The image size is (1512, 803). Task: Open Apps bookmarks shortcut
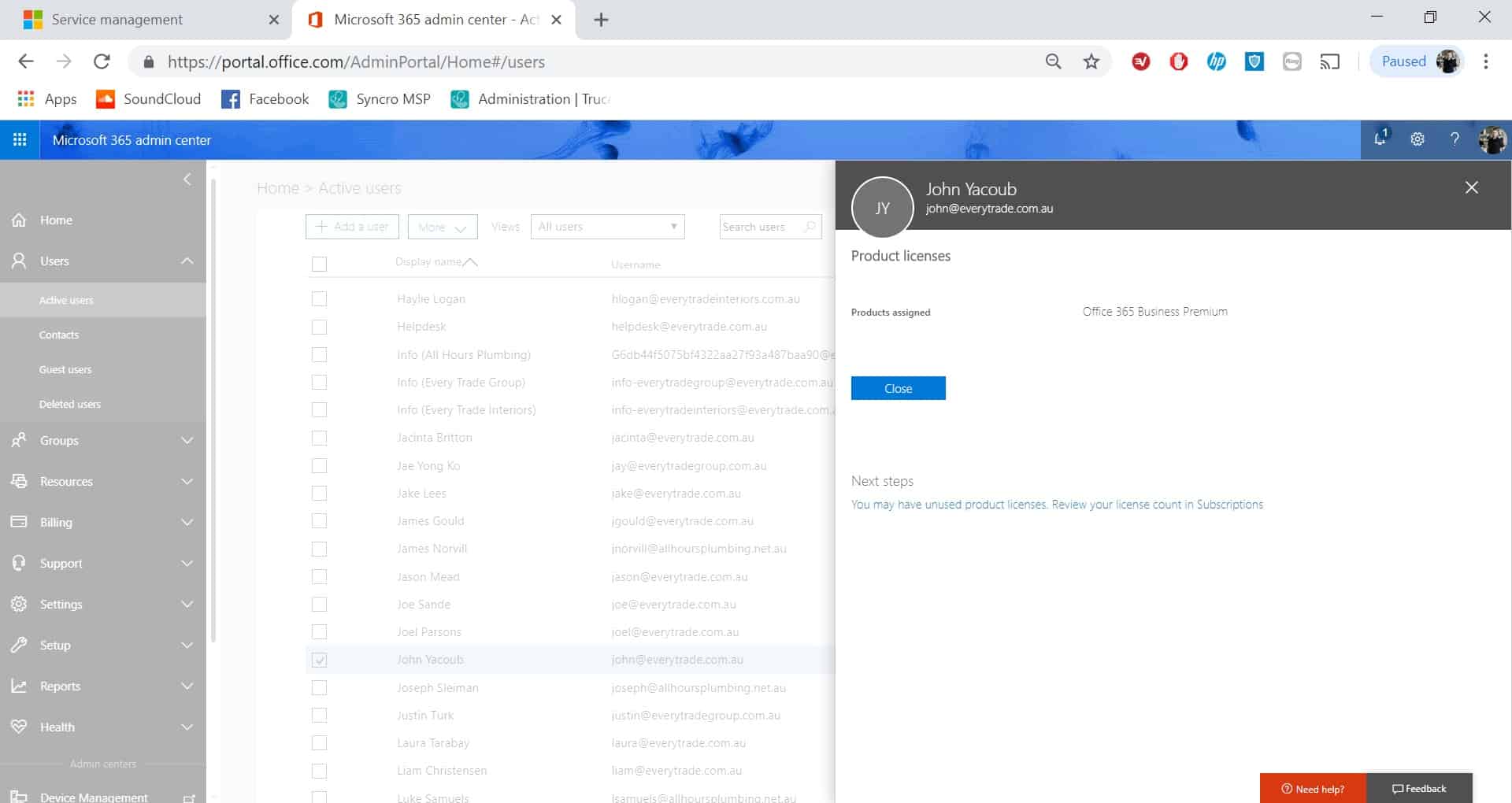click(x=47, y=99)
